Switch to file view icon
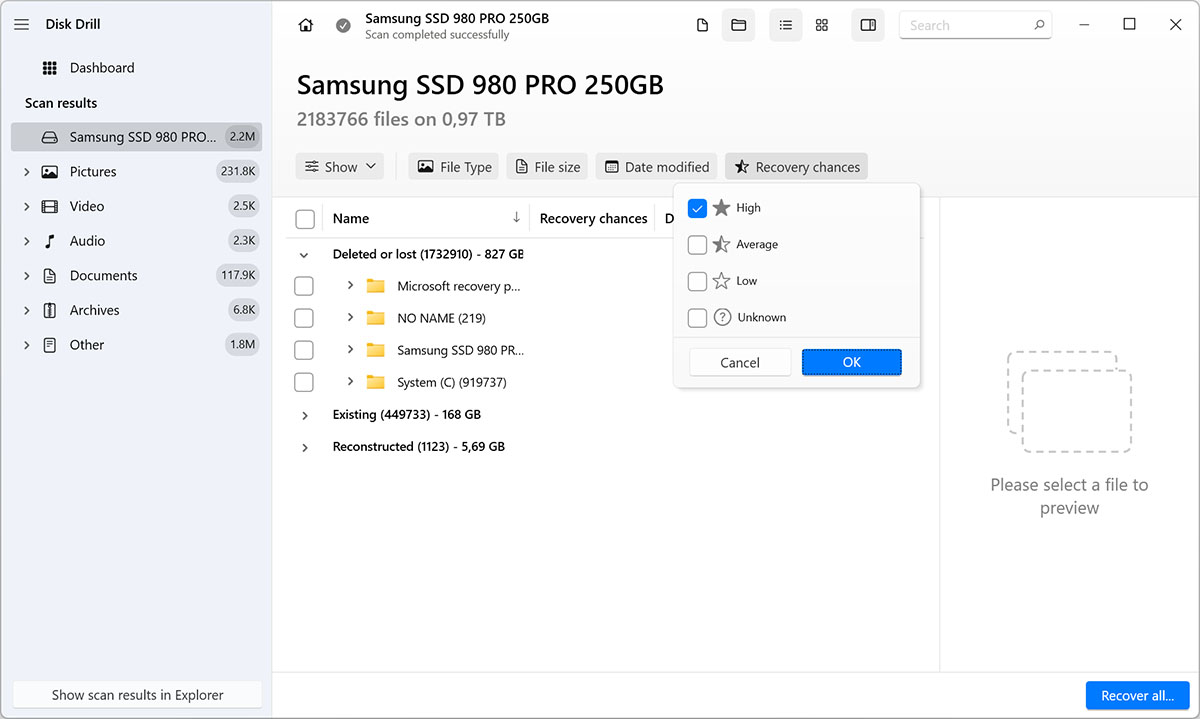The image size is (1200, 719). (x=703, y=25)
